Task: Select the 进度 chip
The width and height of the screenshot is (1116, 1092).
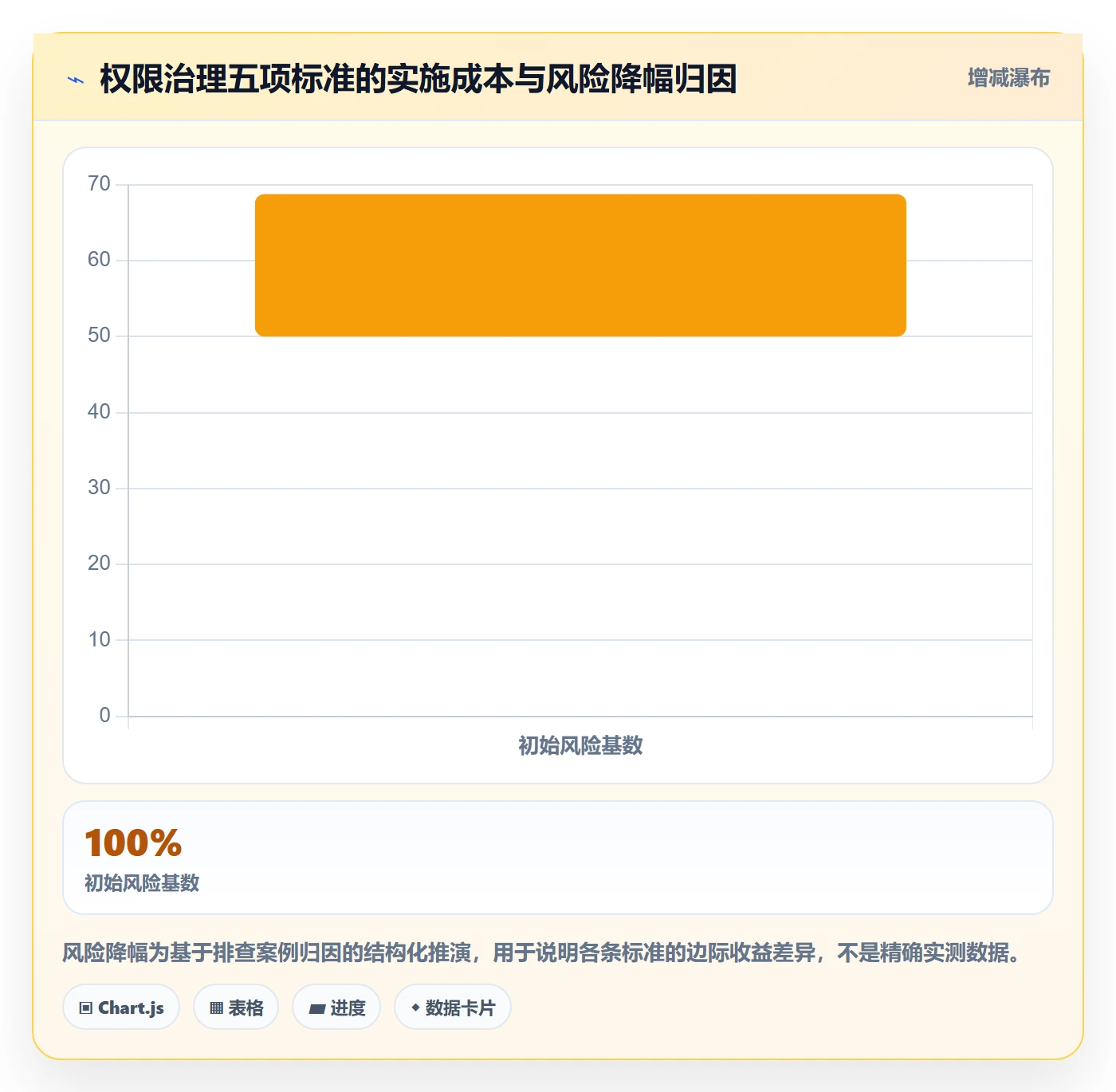Action: (x=336, y=1008)
